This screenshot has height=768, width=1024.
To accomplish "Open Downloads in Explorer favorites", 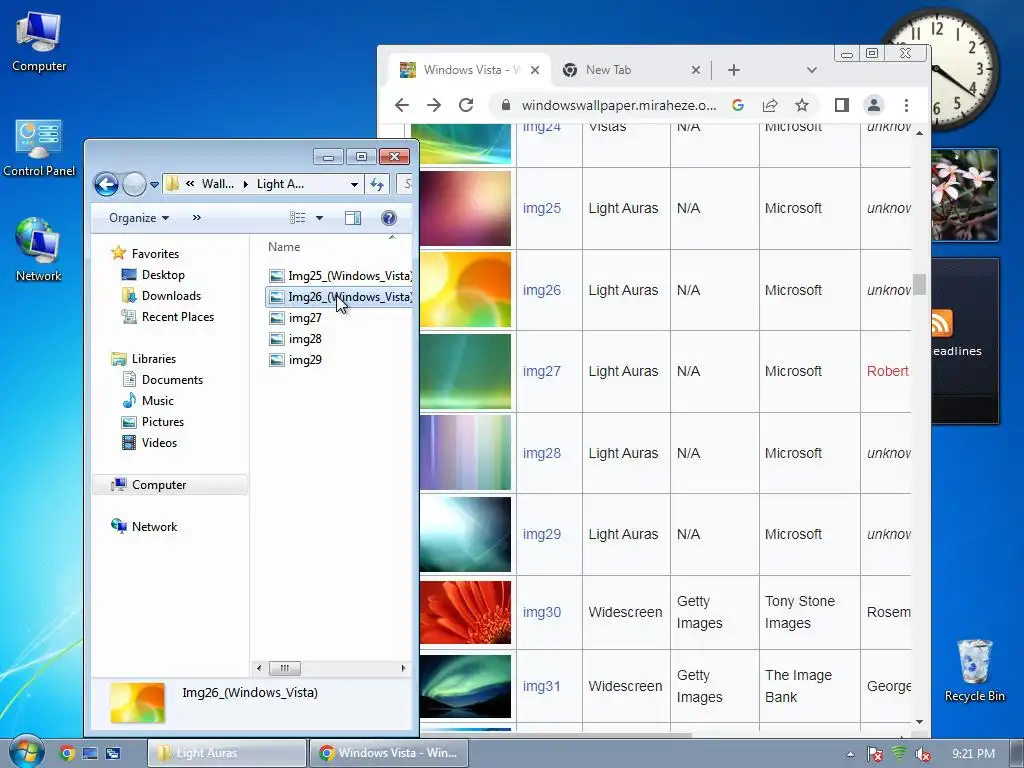I will tap(171, 296).
